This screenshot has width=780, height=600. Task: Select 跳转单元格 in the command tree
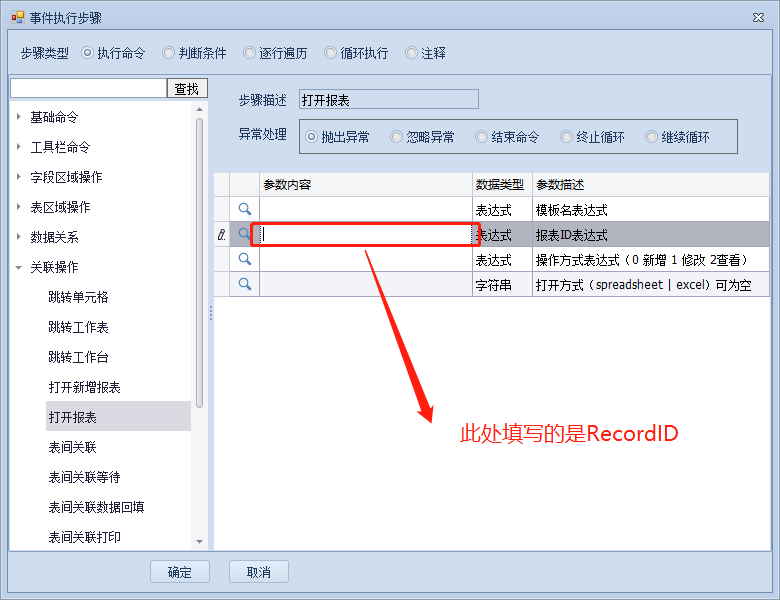[78, 297]
